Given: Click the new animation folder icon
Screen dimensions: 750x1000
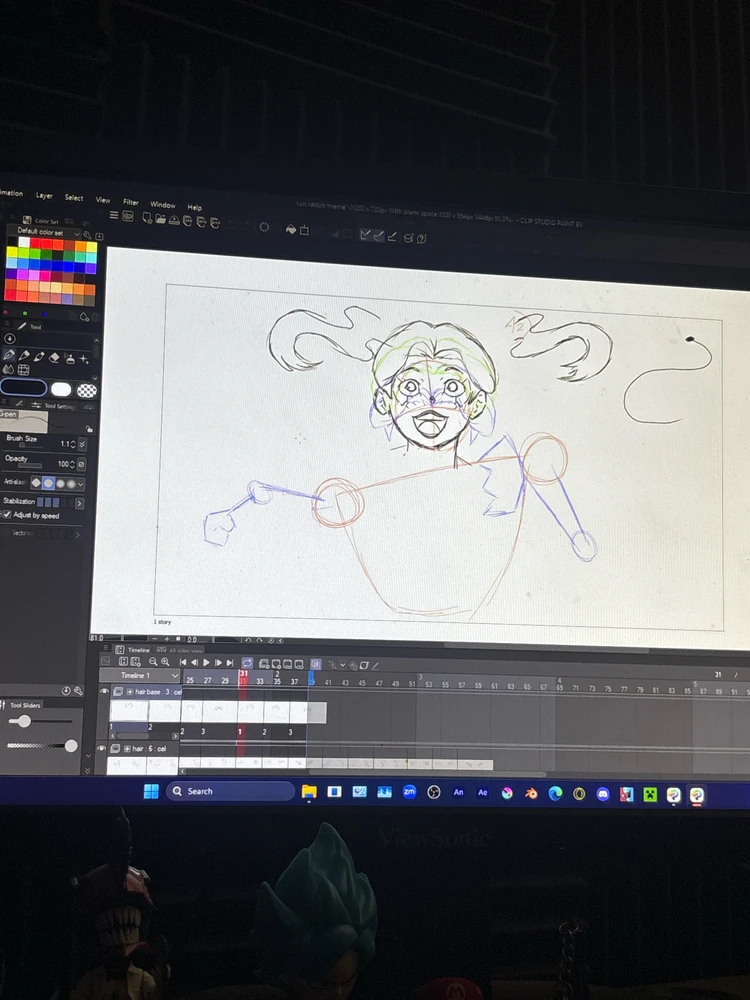Looking at the screenshot, I should [x=264, y=664].
